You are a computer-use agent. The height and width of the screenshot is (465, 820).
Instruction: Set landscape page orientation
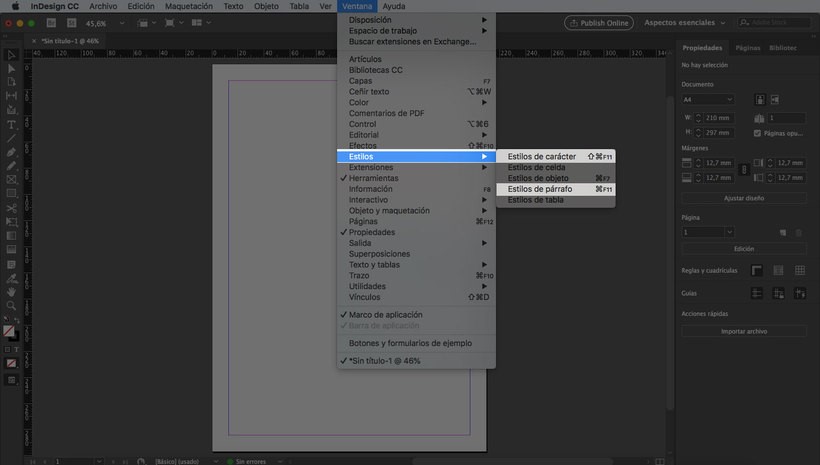(776, 100)
